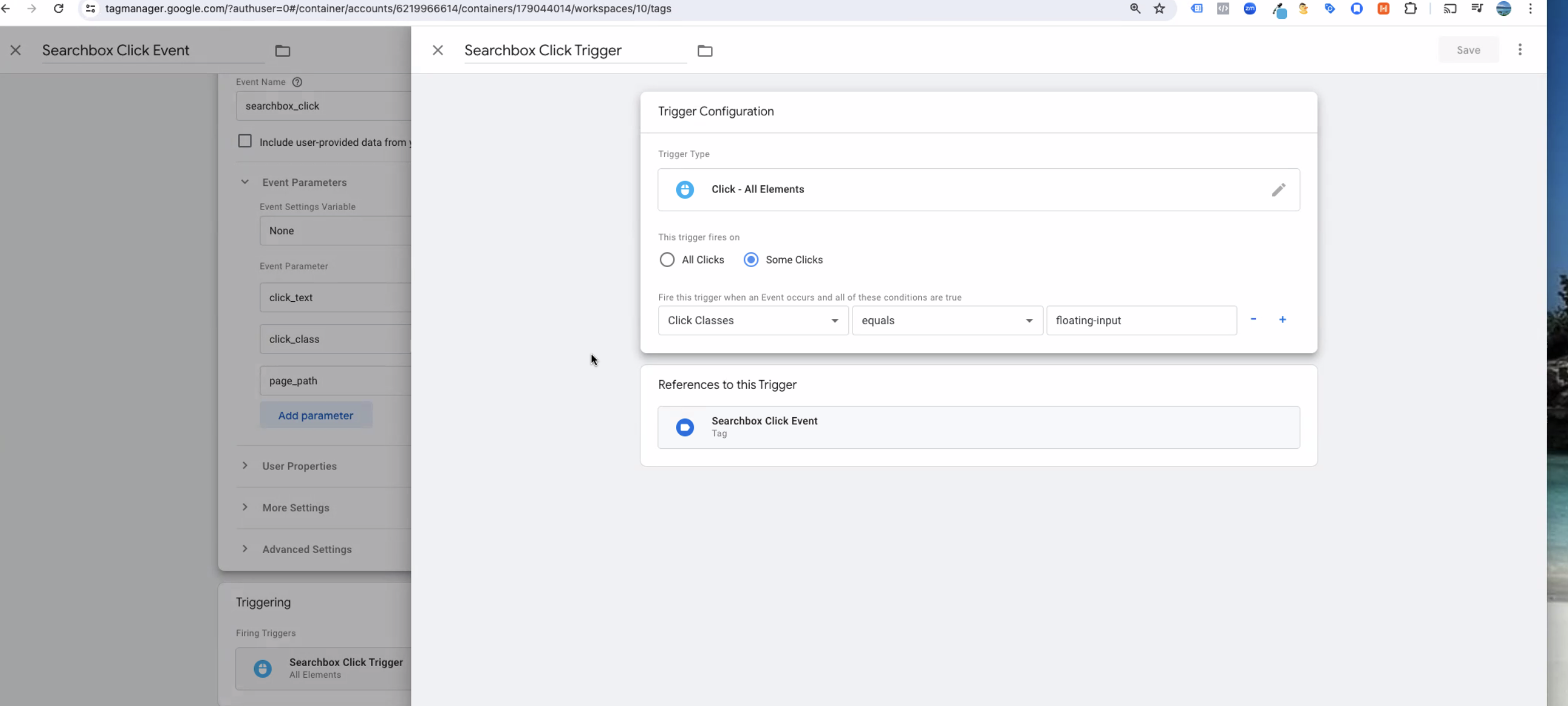Screen dimensions: 1568x706
Task: Open the Searchbox Click Event reference row
Action: coord(978,427)
